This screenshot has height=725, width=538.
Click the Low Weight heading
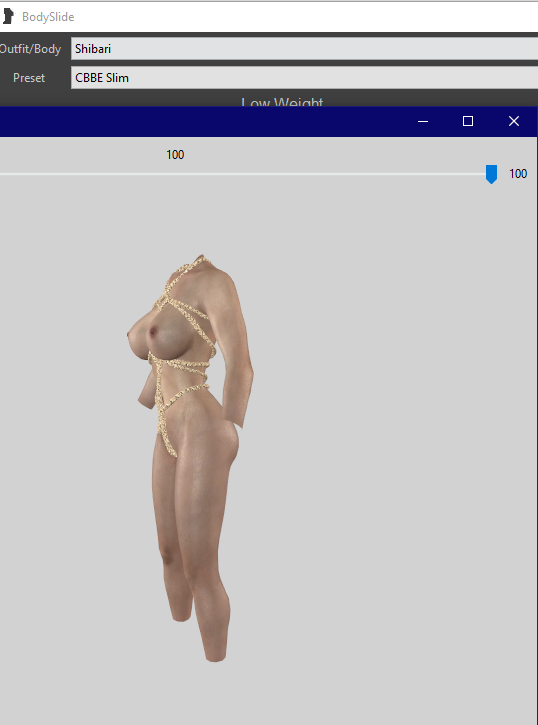(x=282, y=102)
